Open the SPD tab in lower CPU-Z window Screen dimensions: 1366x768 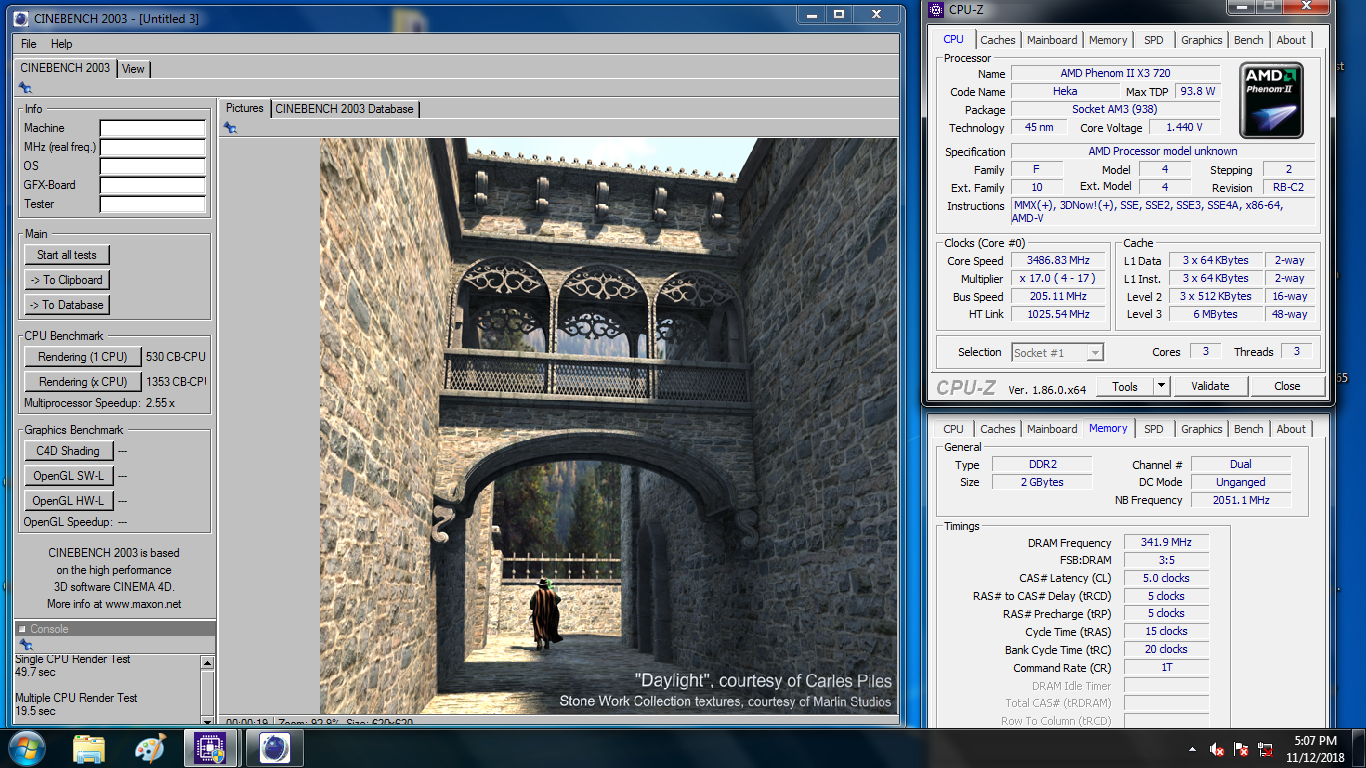1154,429
